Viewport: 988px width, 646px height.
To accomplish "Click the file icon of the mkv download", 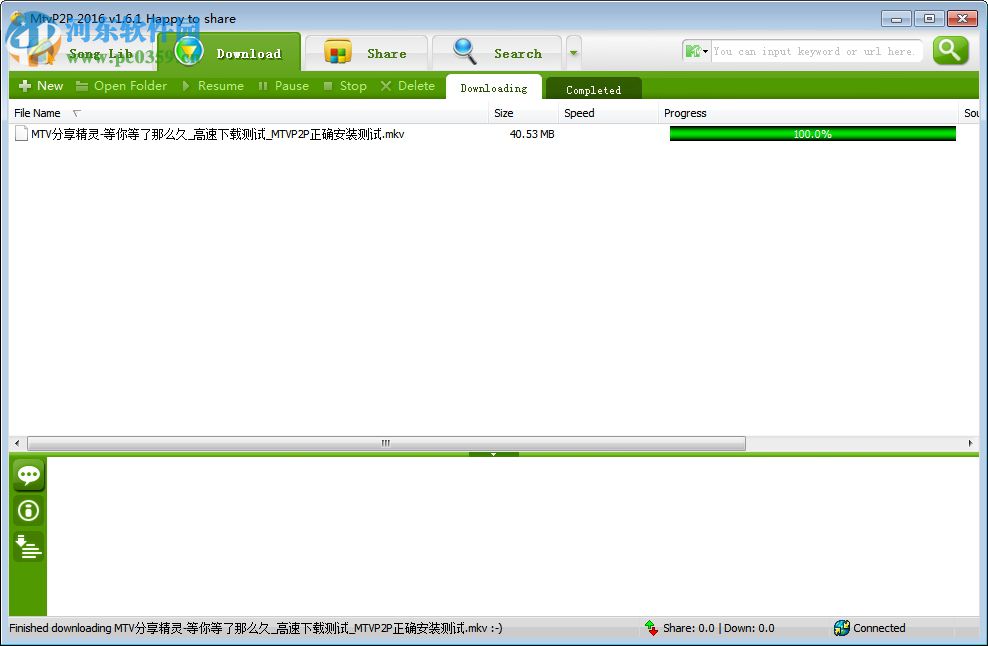I will (x=21, y=134).
